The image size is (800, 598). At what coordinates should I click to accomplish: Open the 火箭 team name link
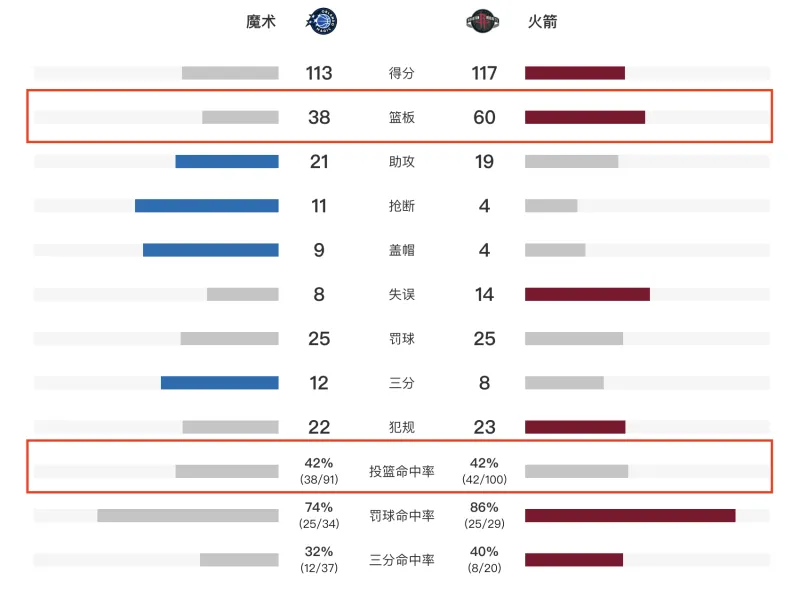(543, 21)
